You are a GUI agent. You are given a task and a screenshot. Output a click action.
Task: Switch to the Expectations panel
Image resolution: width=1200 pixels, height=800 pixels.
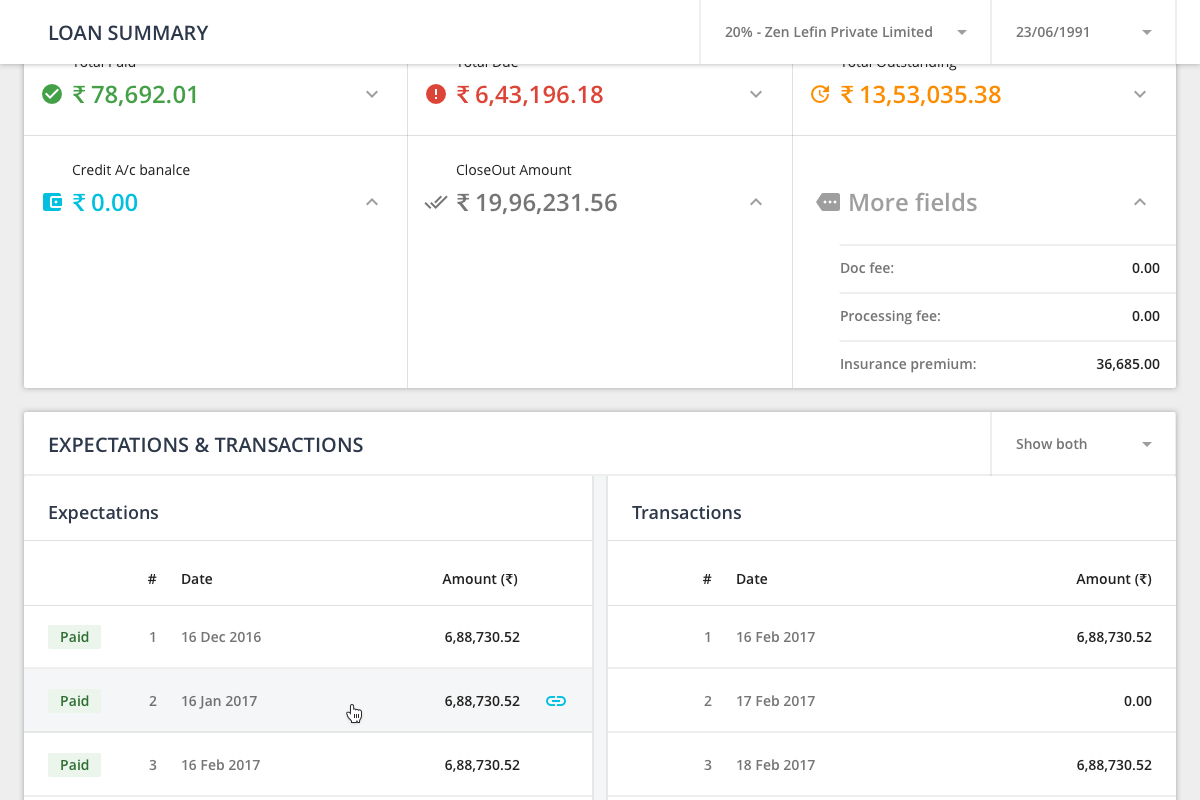click(x=103, y=512)
